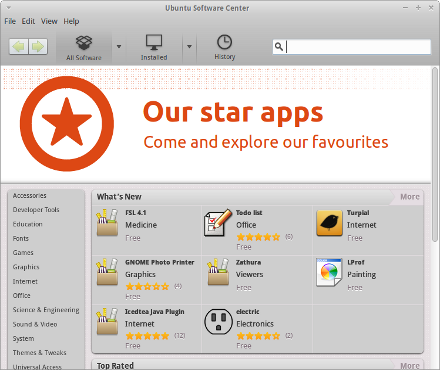
Task: Click the GNOME Photo Printer star rating
Action: pos(147,286)
